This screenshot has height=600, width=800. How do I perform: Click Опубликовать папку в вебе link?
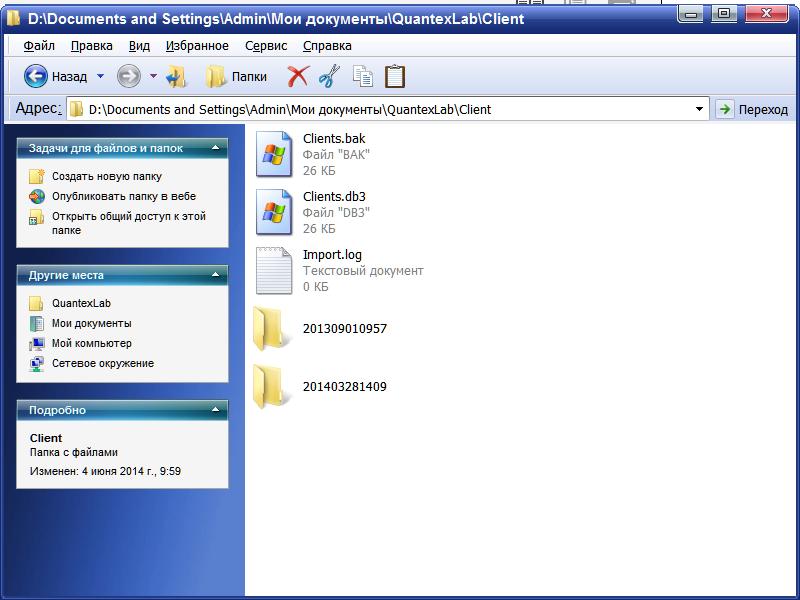point(124,196)
